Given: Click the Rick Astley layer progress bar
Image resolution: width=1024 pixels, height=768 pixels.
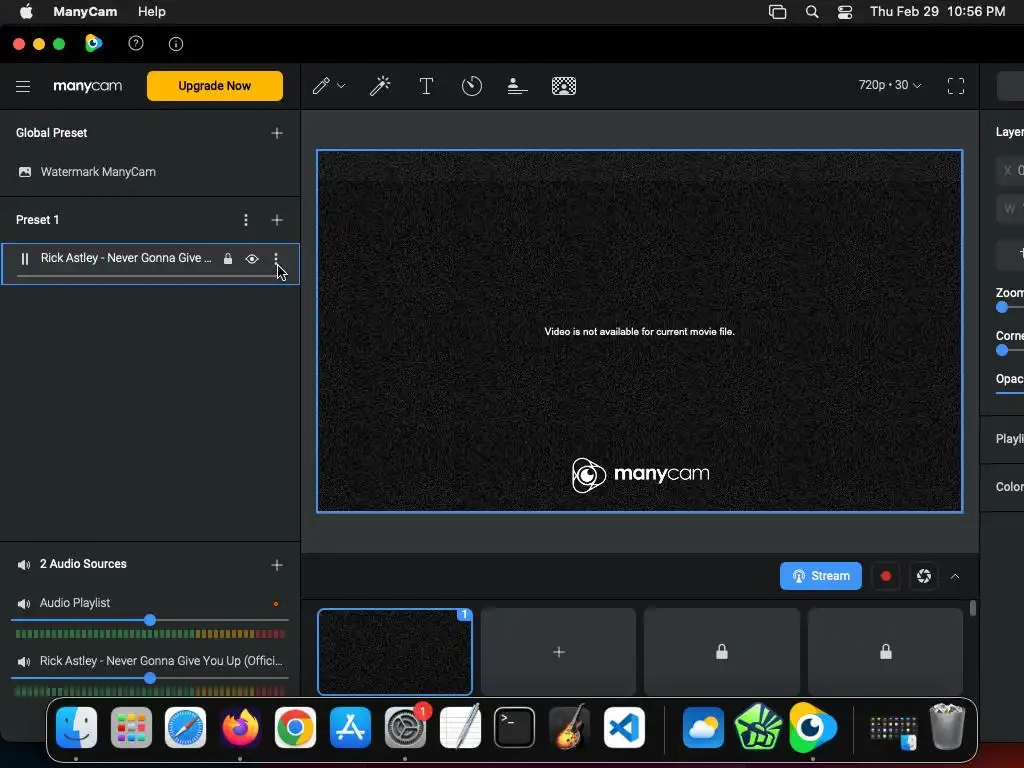Looking at the screenshot, I should click(x=149, y=276).
